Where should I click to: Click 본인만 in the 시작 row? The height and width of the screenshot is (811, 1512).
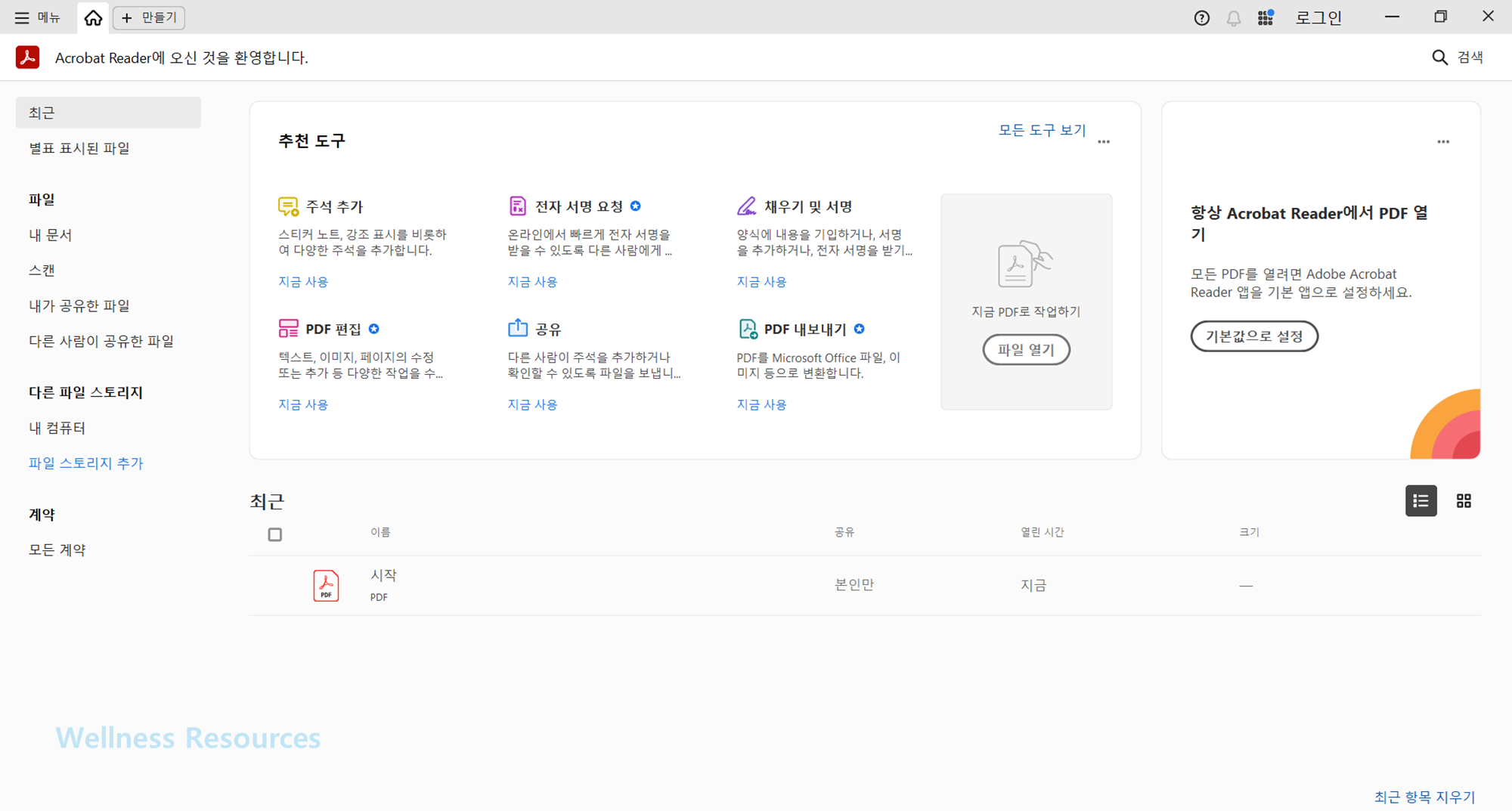point(854,585)
